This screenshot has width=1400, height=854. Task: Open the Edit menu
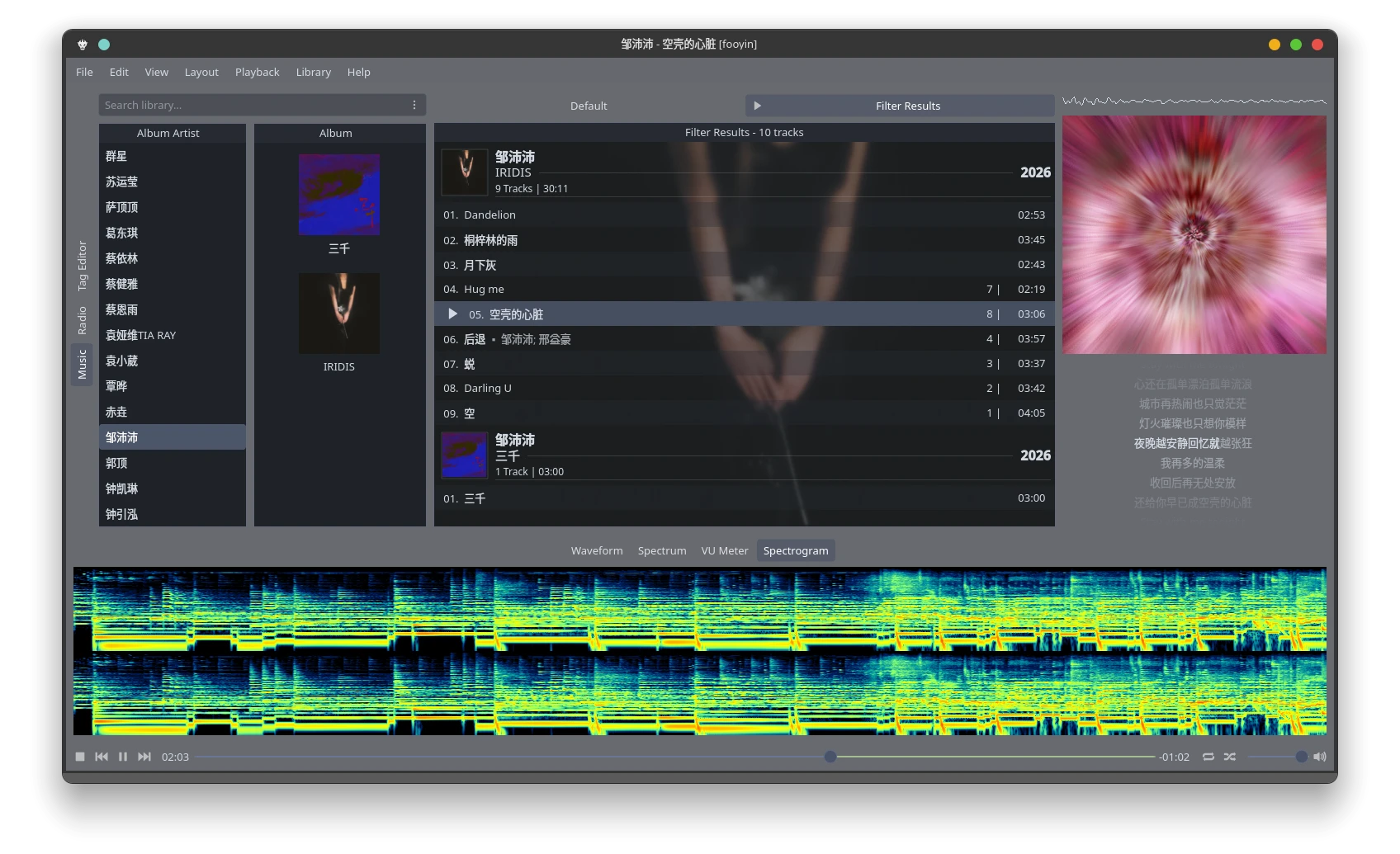click(x=119, y=72)
